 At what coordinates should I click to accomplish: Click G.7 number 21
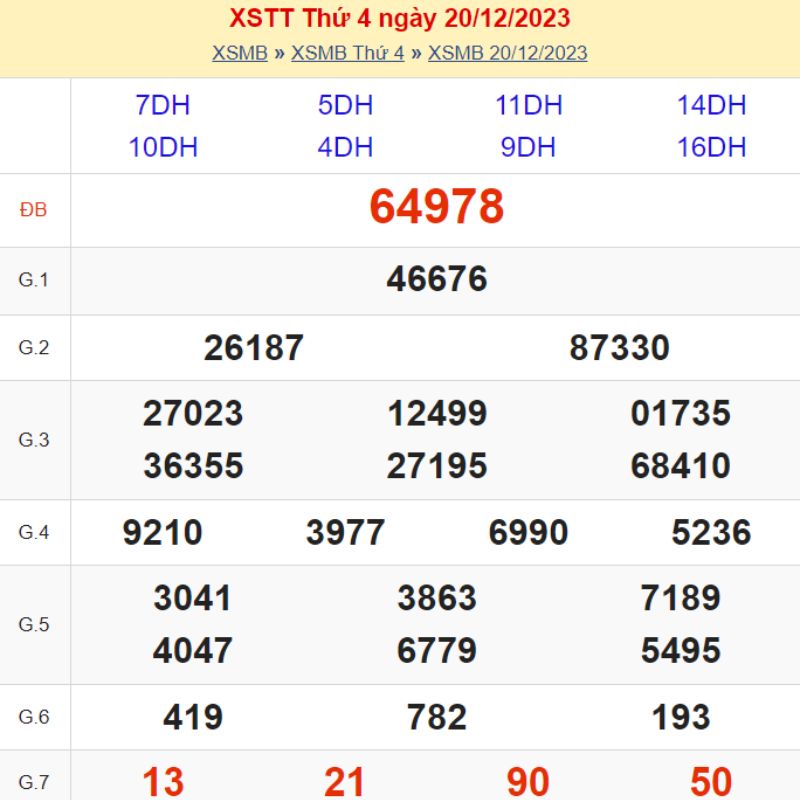(x=344, y=782)
